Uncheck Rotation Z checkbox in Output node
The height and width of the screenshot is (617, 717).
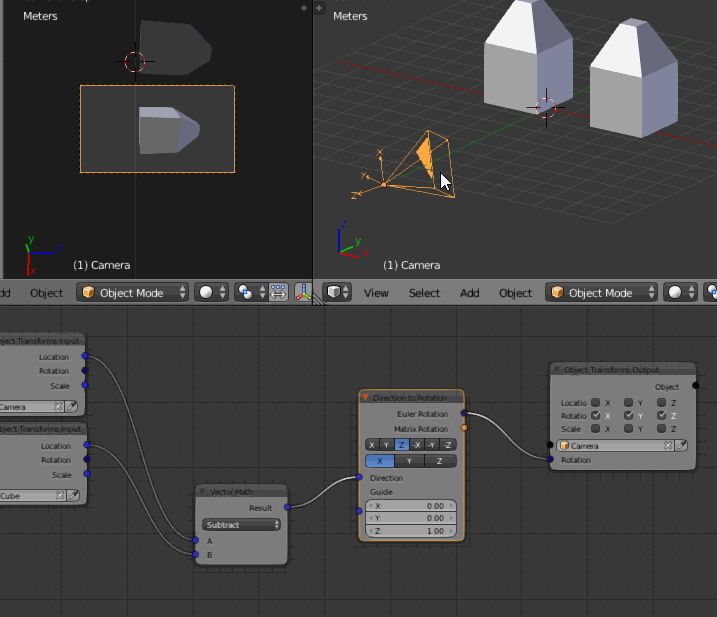click(661, 415)
